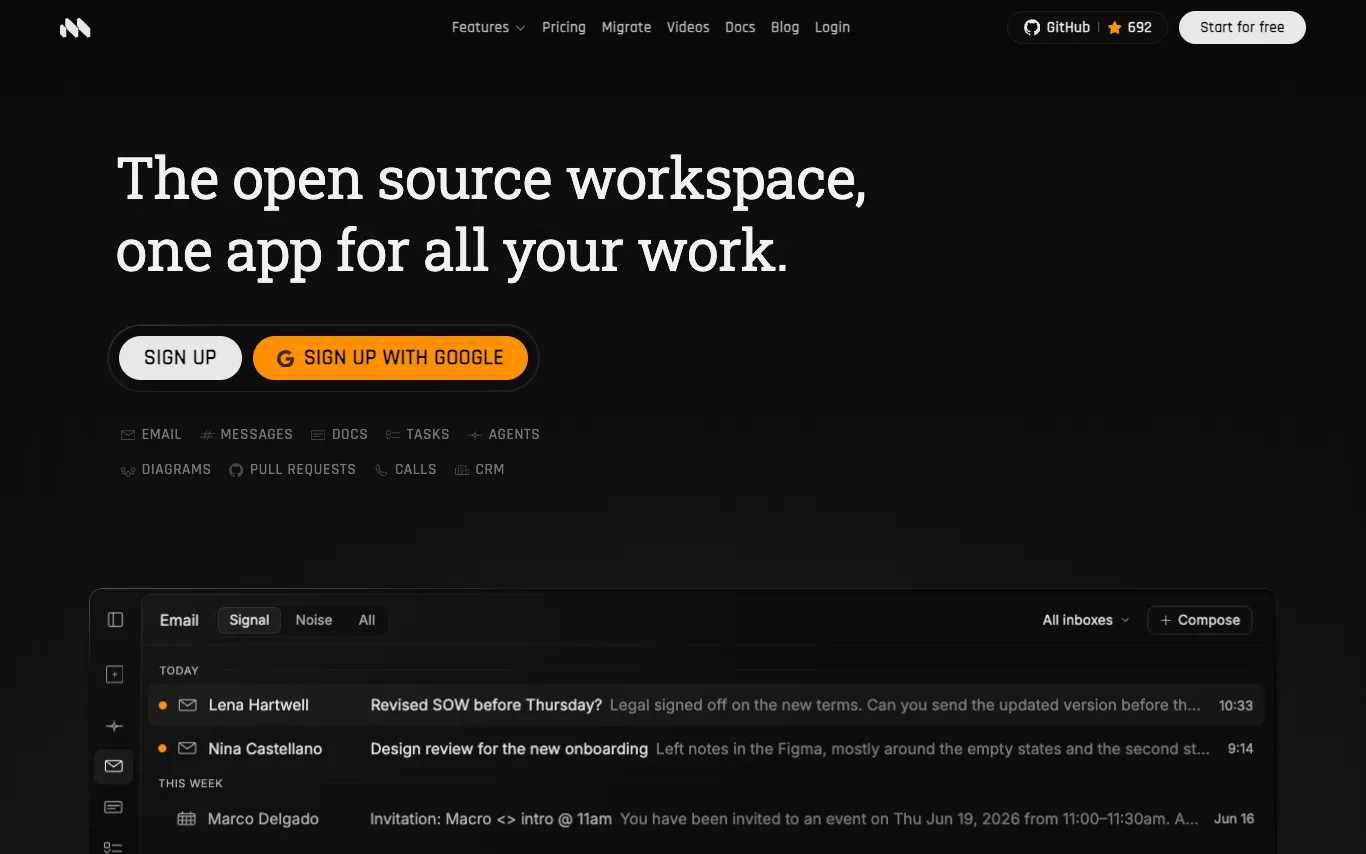The image size is (1366, 854).
Task: Switch to the Signal tab
Action: coord(249,620)
